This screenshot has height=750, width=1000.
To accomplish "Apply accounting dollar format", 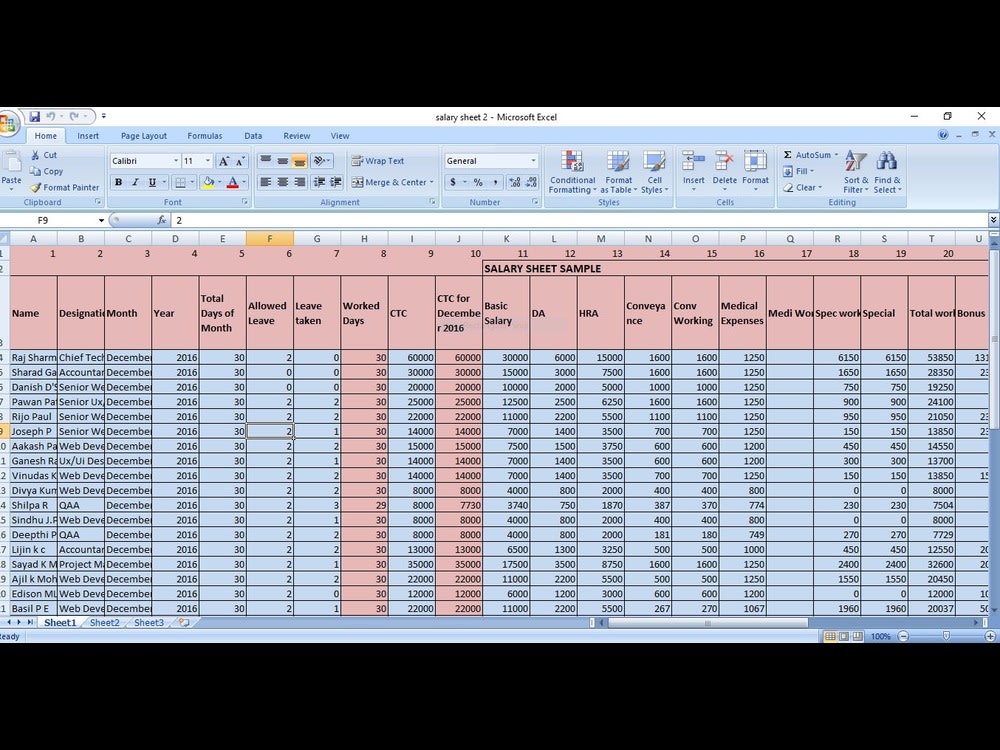I will tap(453, 182).
